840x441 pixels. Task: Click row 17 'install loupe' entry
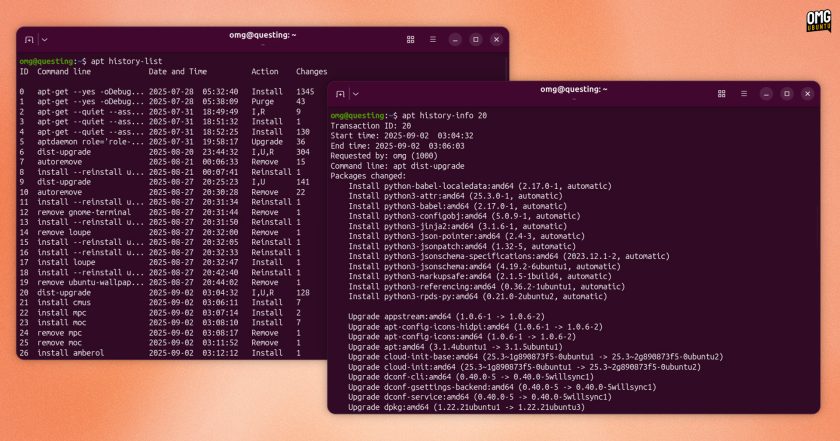pyautogui.click(x=66, y=263)
